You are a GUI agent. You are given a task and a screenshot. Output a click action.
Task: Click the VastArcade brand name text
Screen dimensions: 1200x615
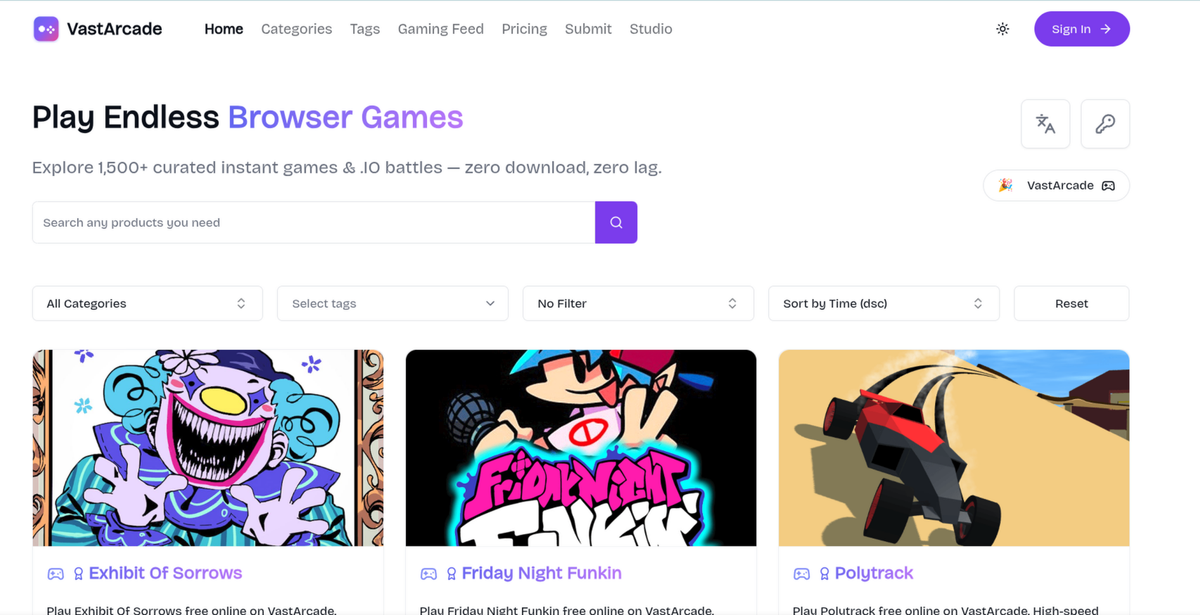(114, 29)
